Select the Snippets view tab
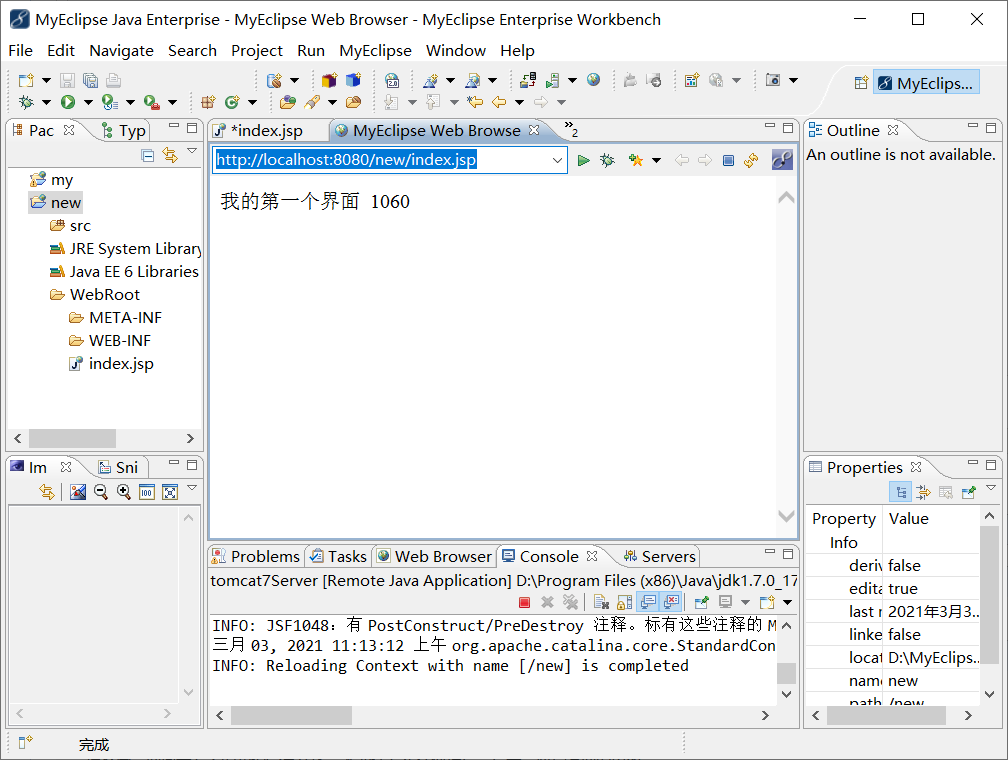 [x=119, y=467]
